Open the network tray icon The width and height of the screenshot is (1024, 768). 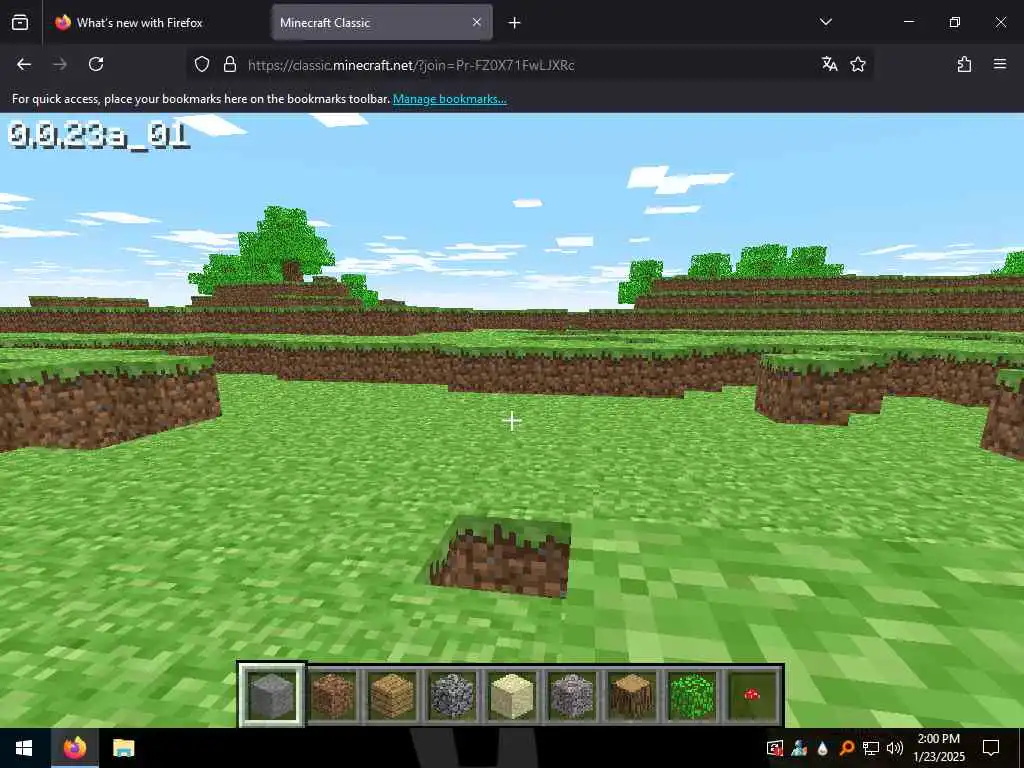click(x=871, y=748)
